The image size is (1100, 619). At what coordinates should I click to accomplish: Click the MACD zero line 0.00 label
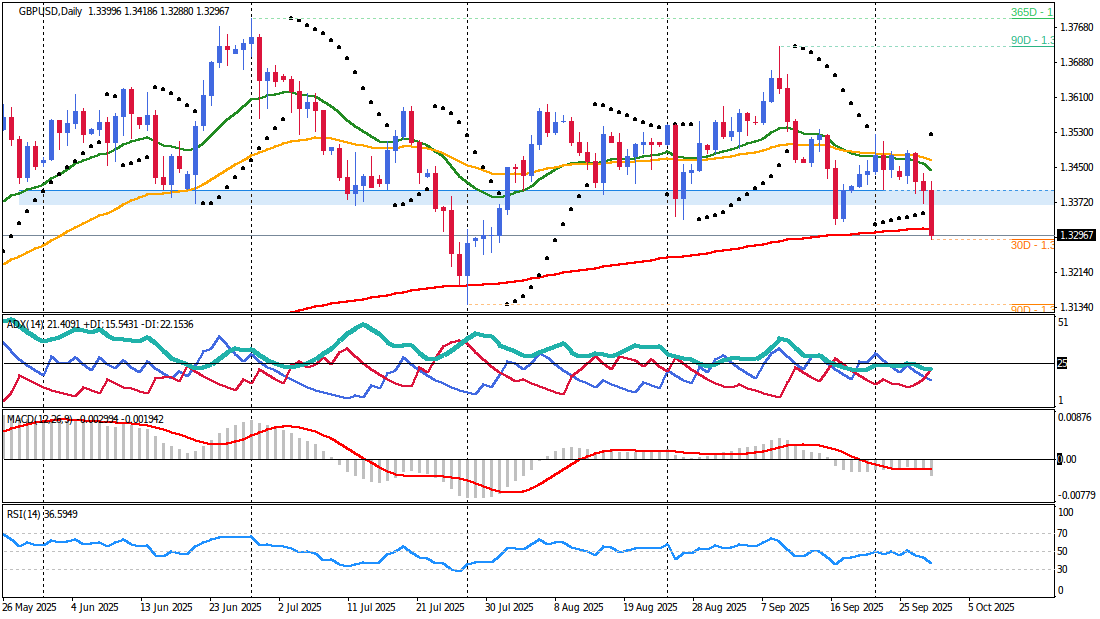[x=1067, y=459]
